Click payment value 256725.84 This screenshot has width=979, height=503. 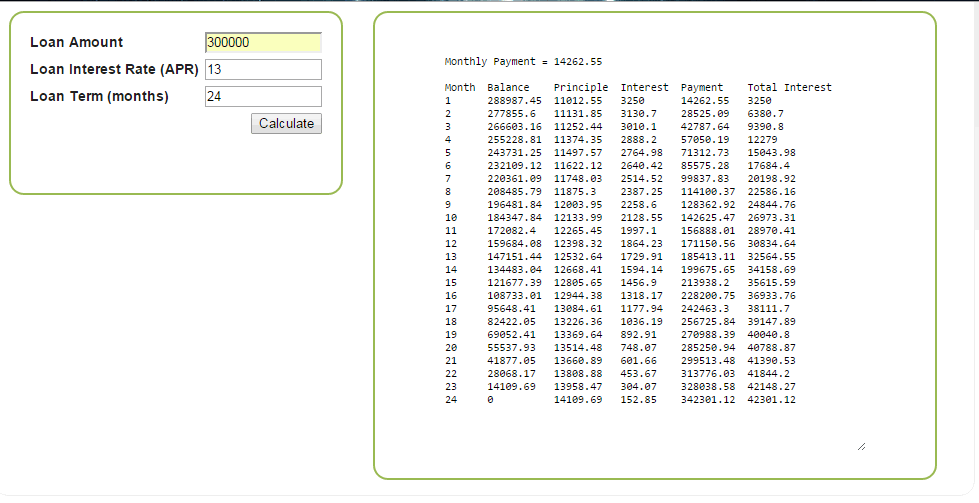pos(708,322)
